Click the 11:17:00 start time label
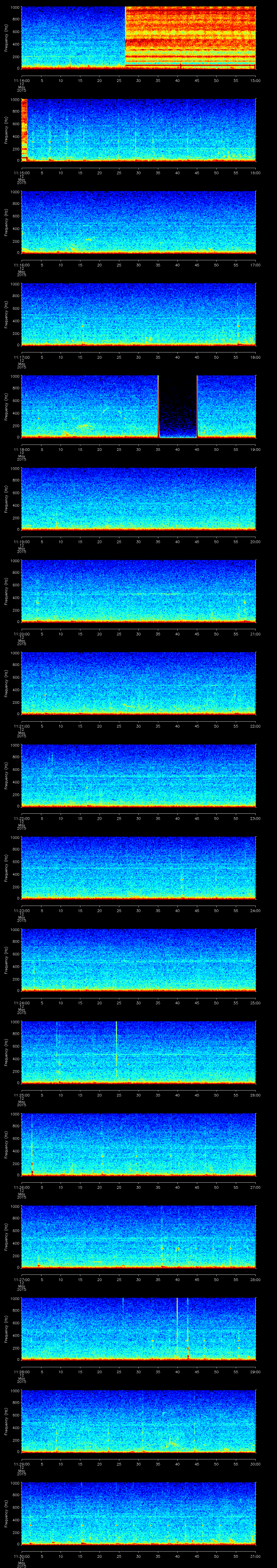The image size is (277, 1568). 21,357
